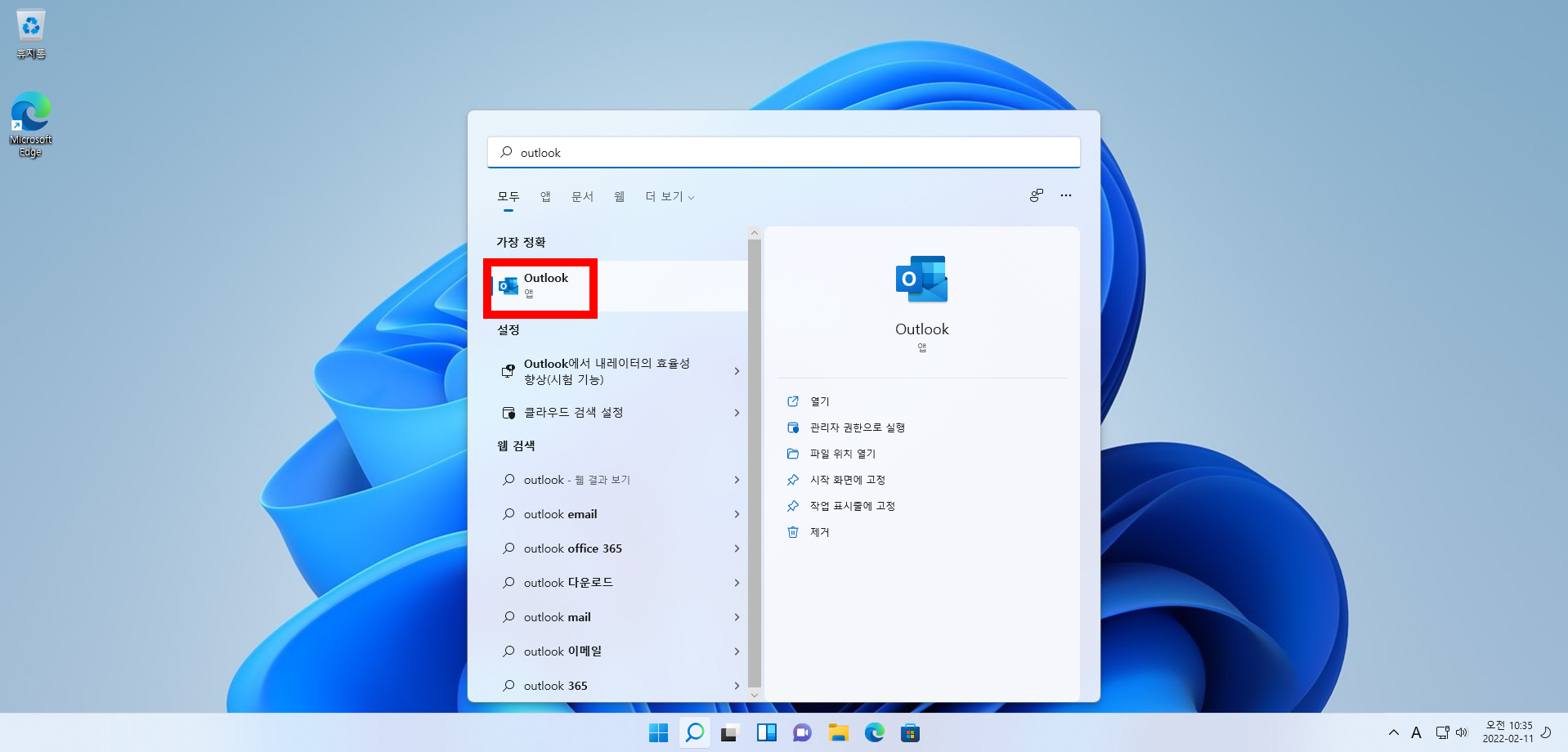Open clock showing 오전 10:35
The image size is (1568, 752).
1508,732
